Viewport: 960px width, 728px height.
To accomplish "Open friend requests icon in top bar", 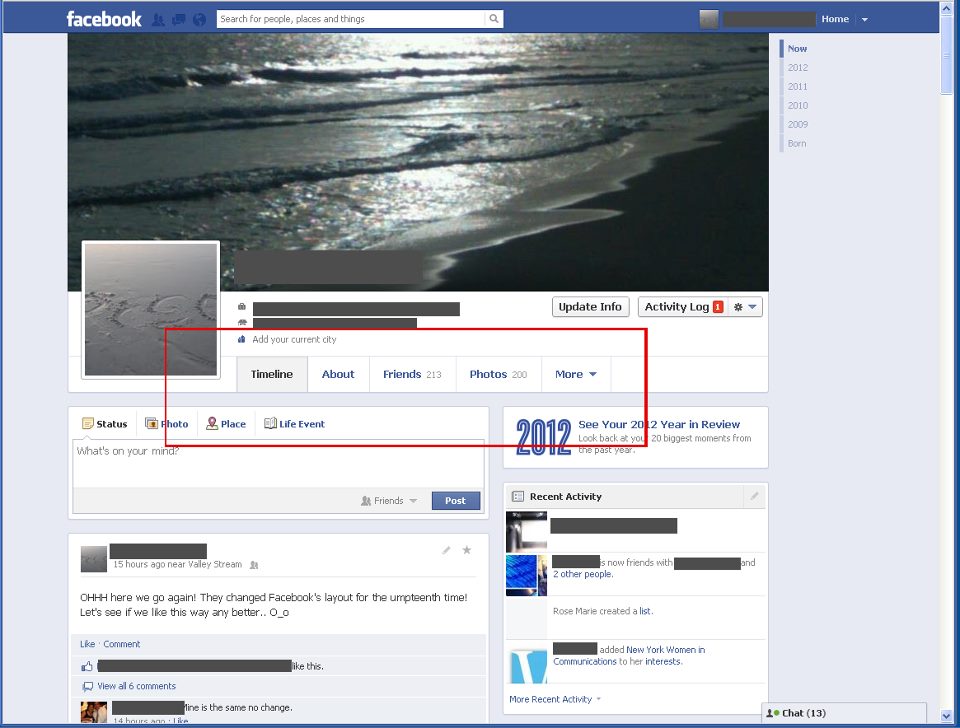I will click(158, 19).
